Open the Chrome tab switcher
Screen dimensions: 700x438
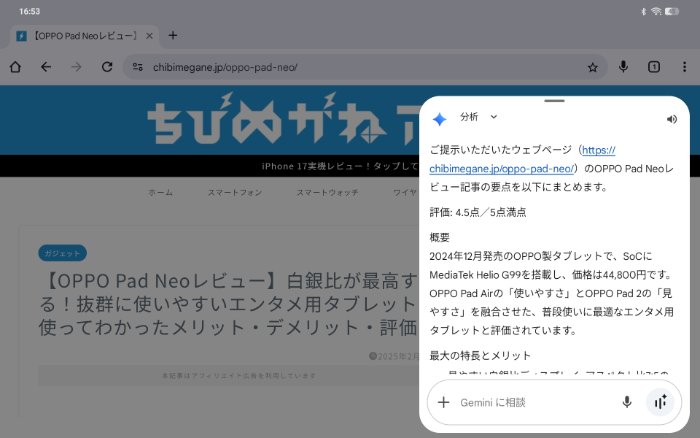pos(653,67)
